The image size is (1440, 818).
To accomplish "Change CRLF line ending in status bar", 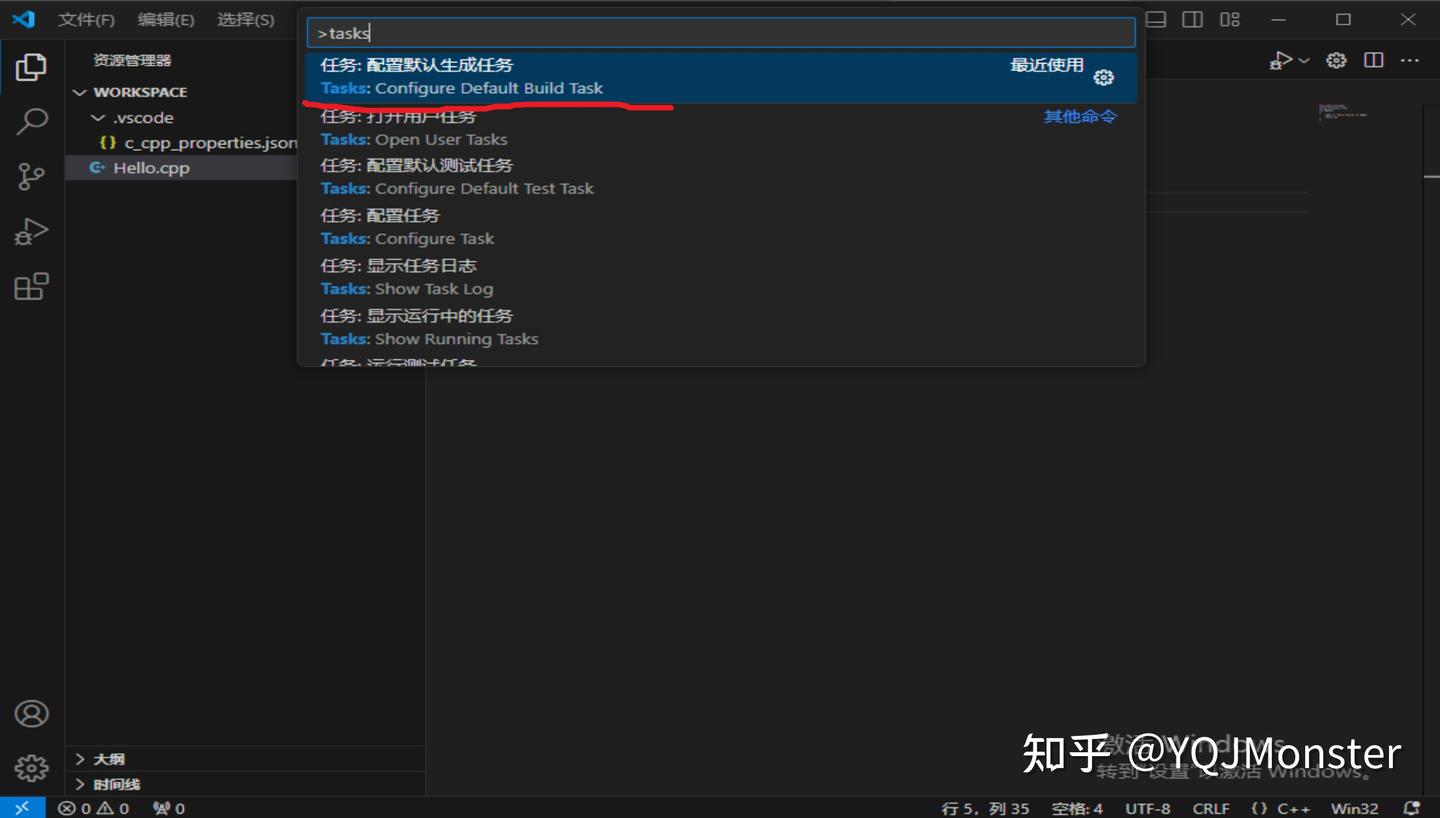I will point(1210,808).
